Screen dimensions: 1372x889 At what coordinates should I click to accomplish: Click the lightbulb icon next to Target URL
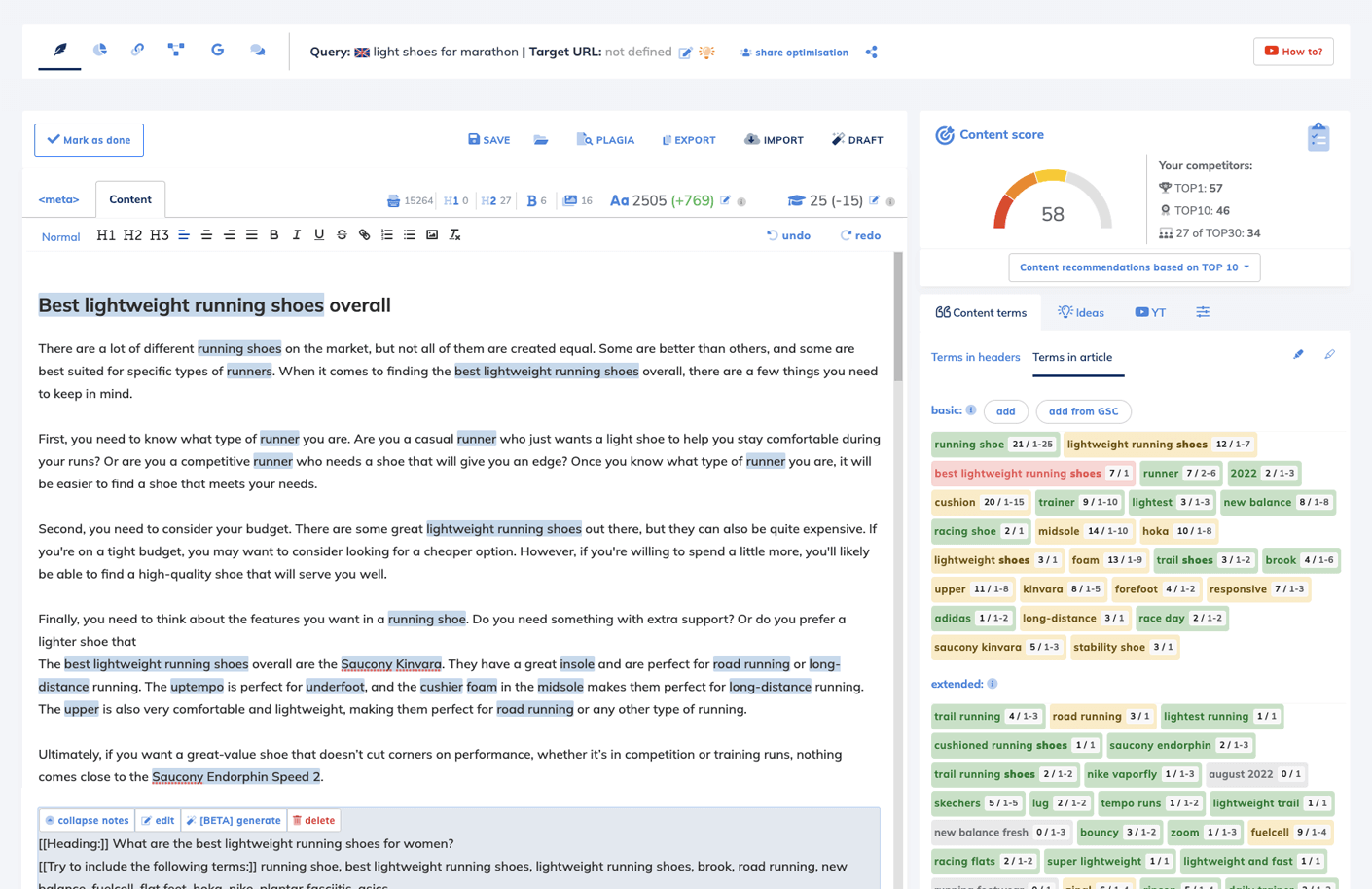[706, 52]
